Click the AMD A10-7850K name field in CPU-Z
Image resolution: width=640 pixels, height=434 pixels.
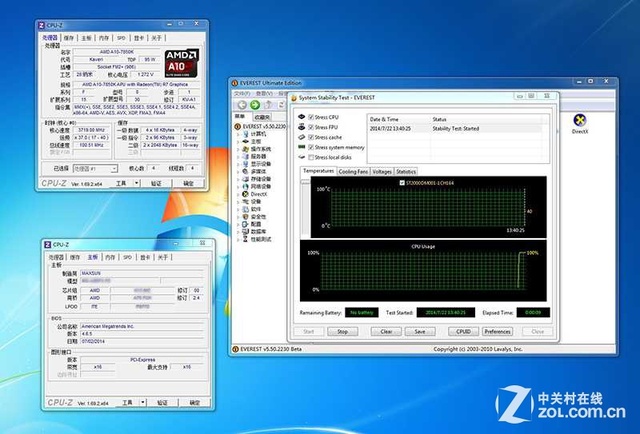pyautogui.click(x=117, y=52)
